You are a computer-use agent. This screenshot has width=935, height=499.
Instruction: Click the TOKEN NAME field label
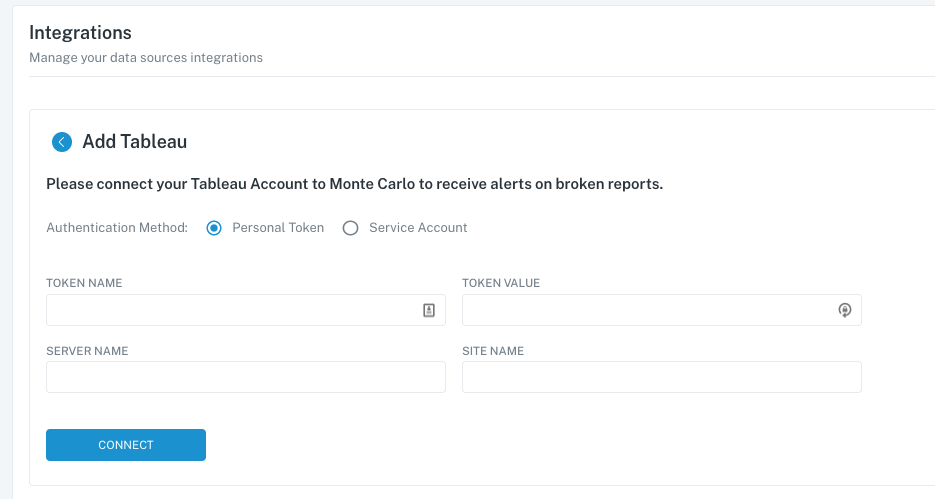(84, 283)
